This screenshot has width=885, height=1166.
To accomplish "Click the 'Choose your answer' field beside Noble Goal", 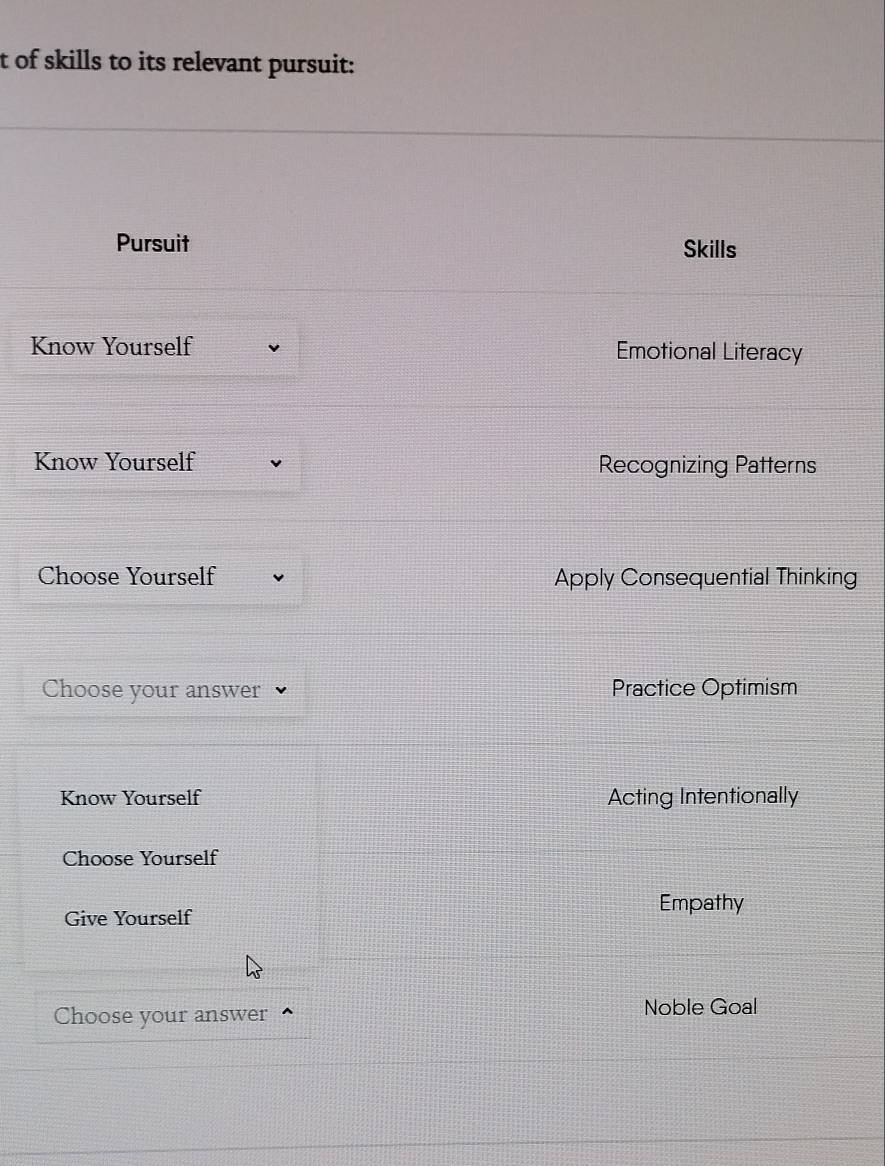I will pyautogui.click(x=161, y=1016).
